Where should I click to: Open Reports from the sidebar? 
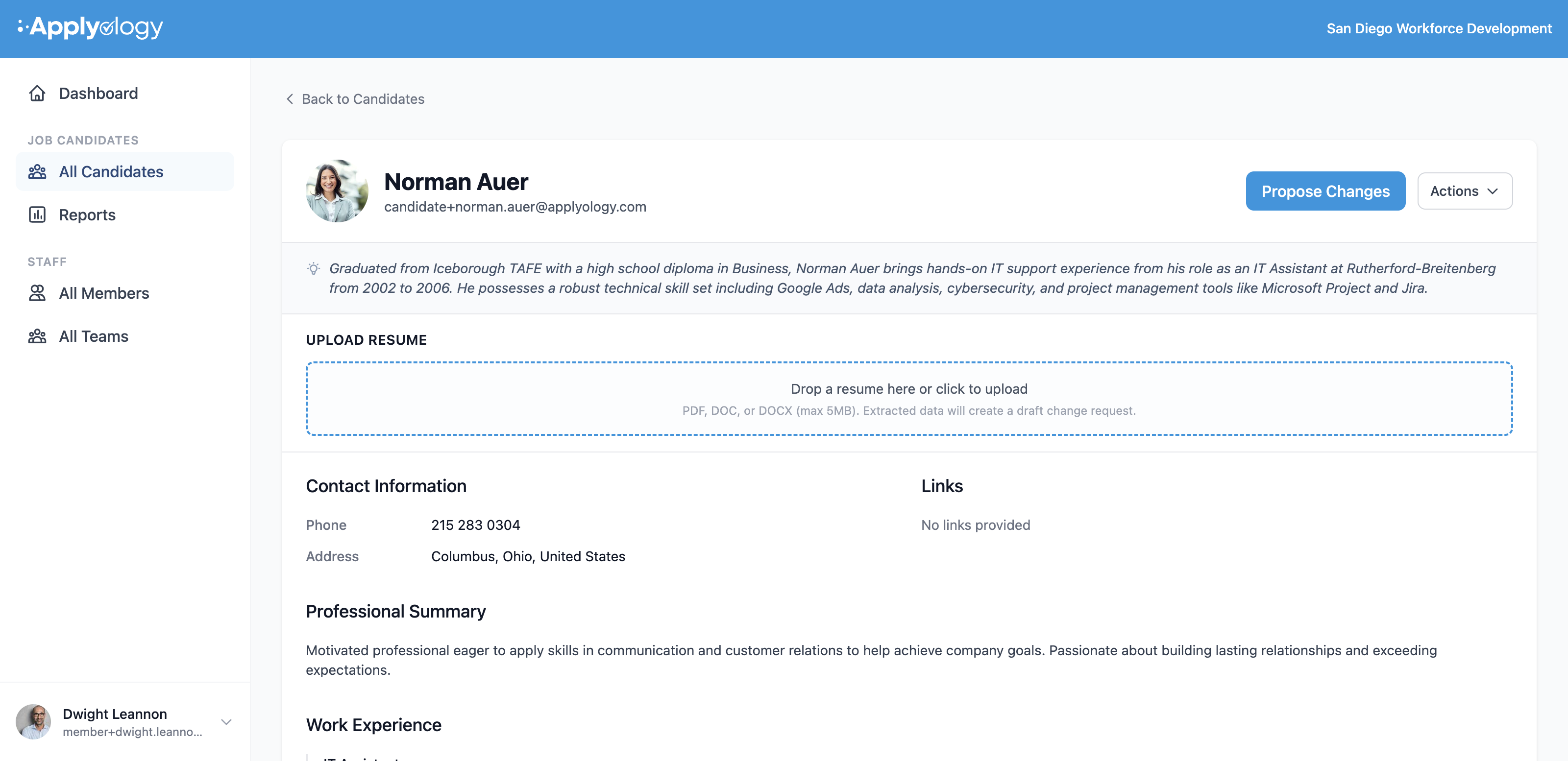click(125, 214)
